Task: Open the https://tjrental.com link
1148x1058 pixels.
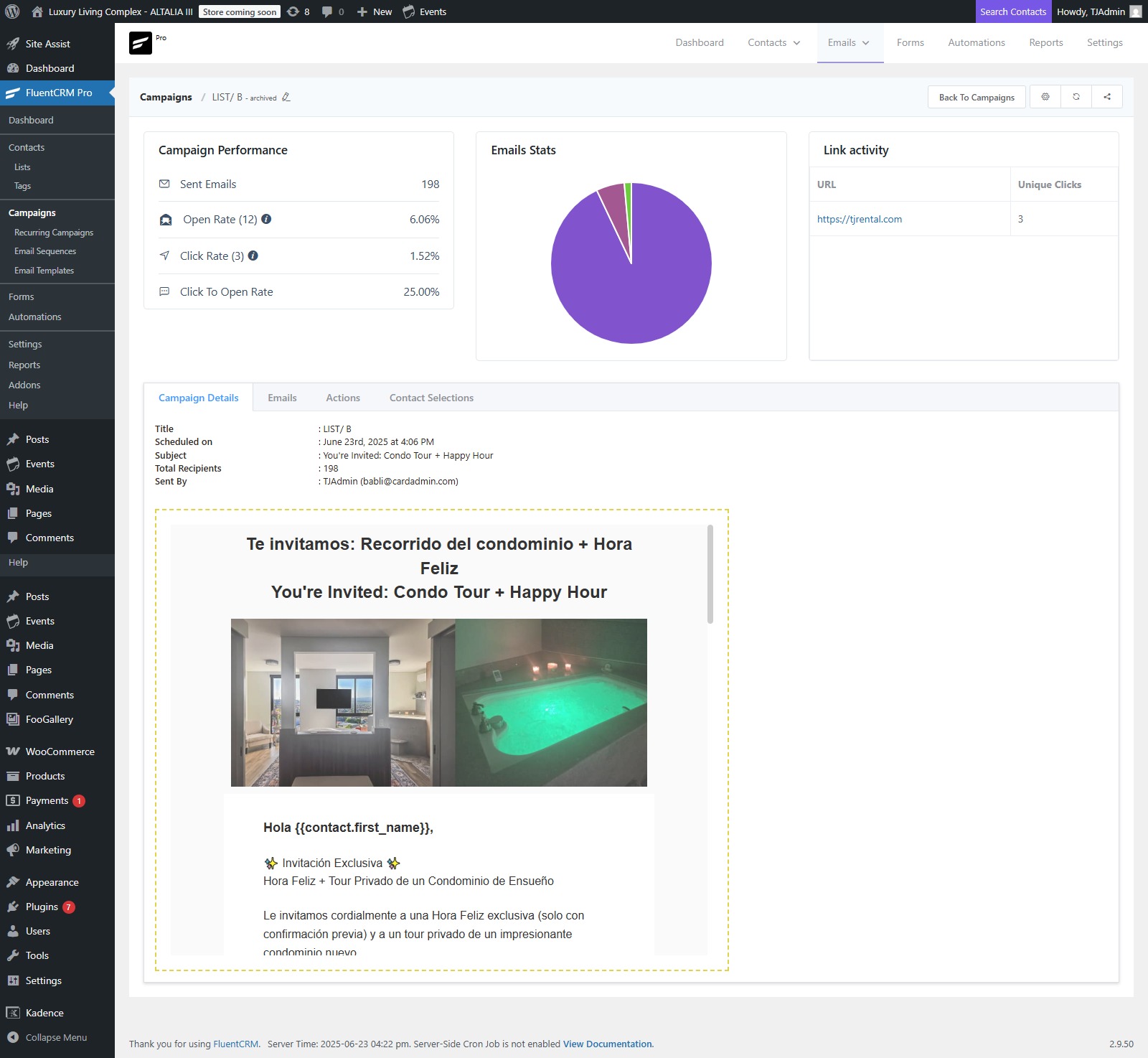Action: 860,219
